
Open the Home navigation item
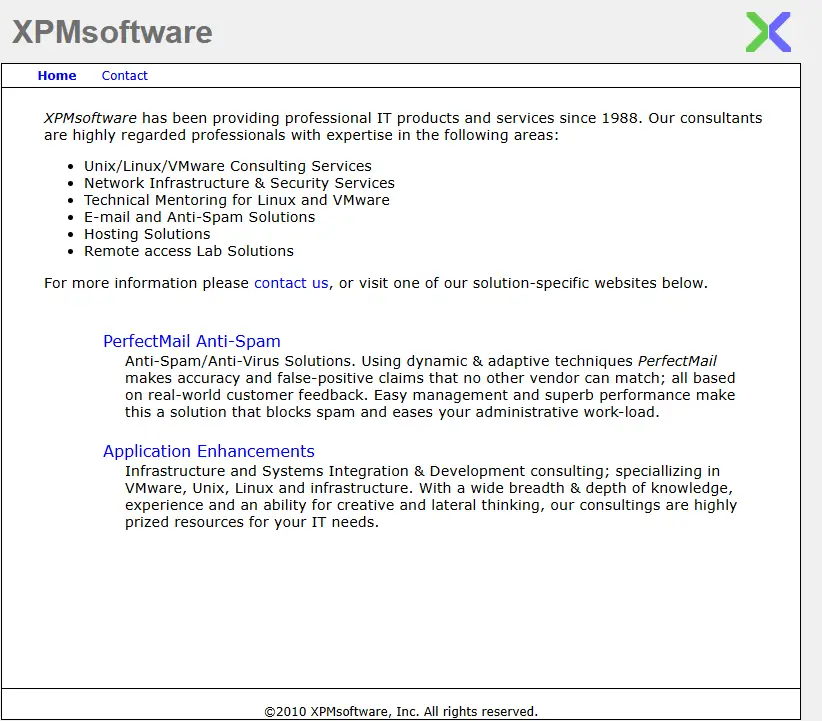[x=57, y=76]
